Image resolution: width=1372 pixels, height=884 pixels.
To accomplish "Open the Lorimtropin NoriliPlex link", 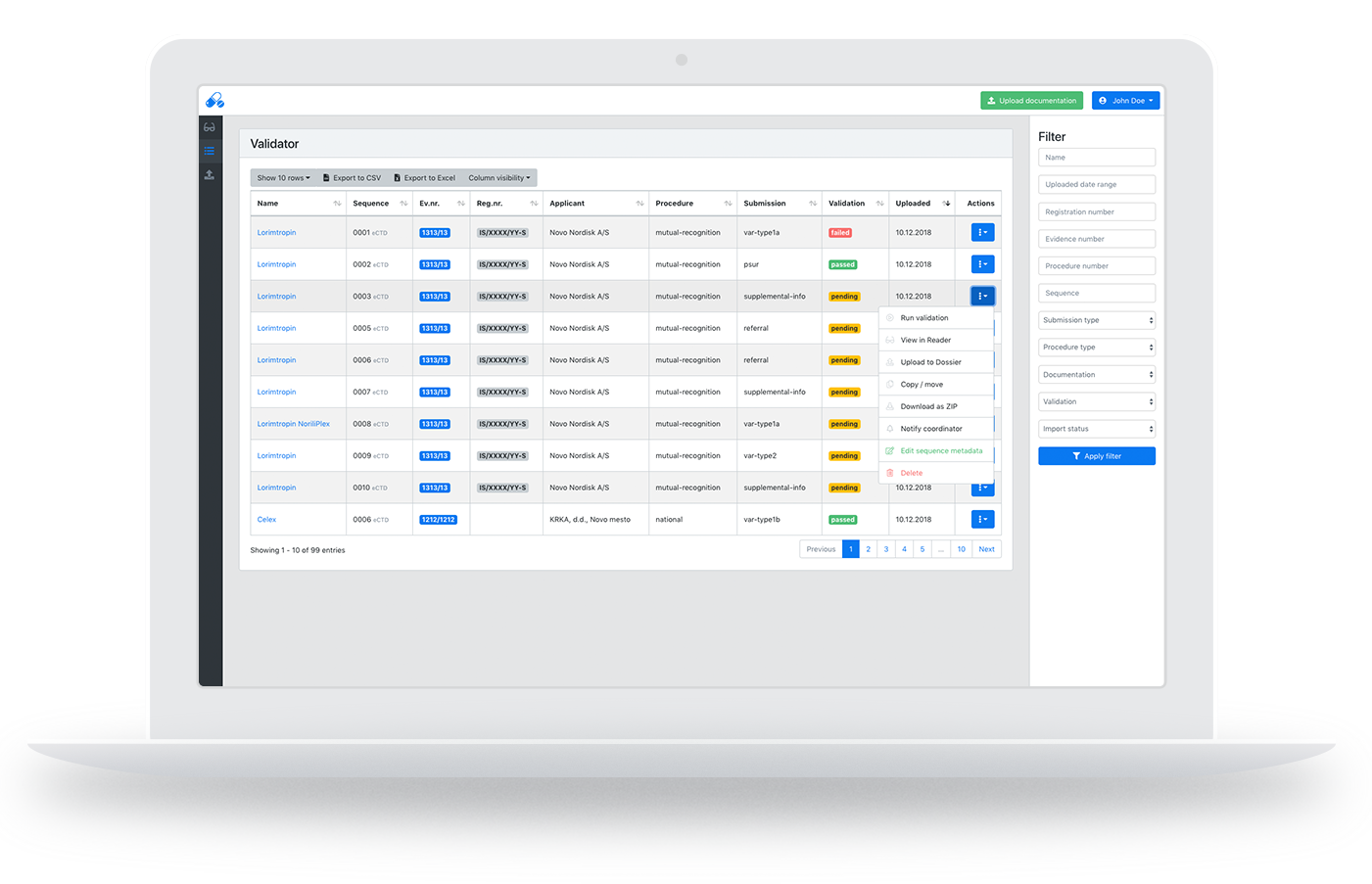I will [293, 424].
